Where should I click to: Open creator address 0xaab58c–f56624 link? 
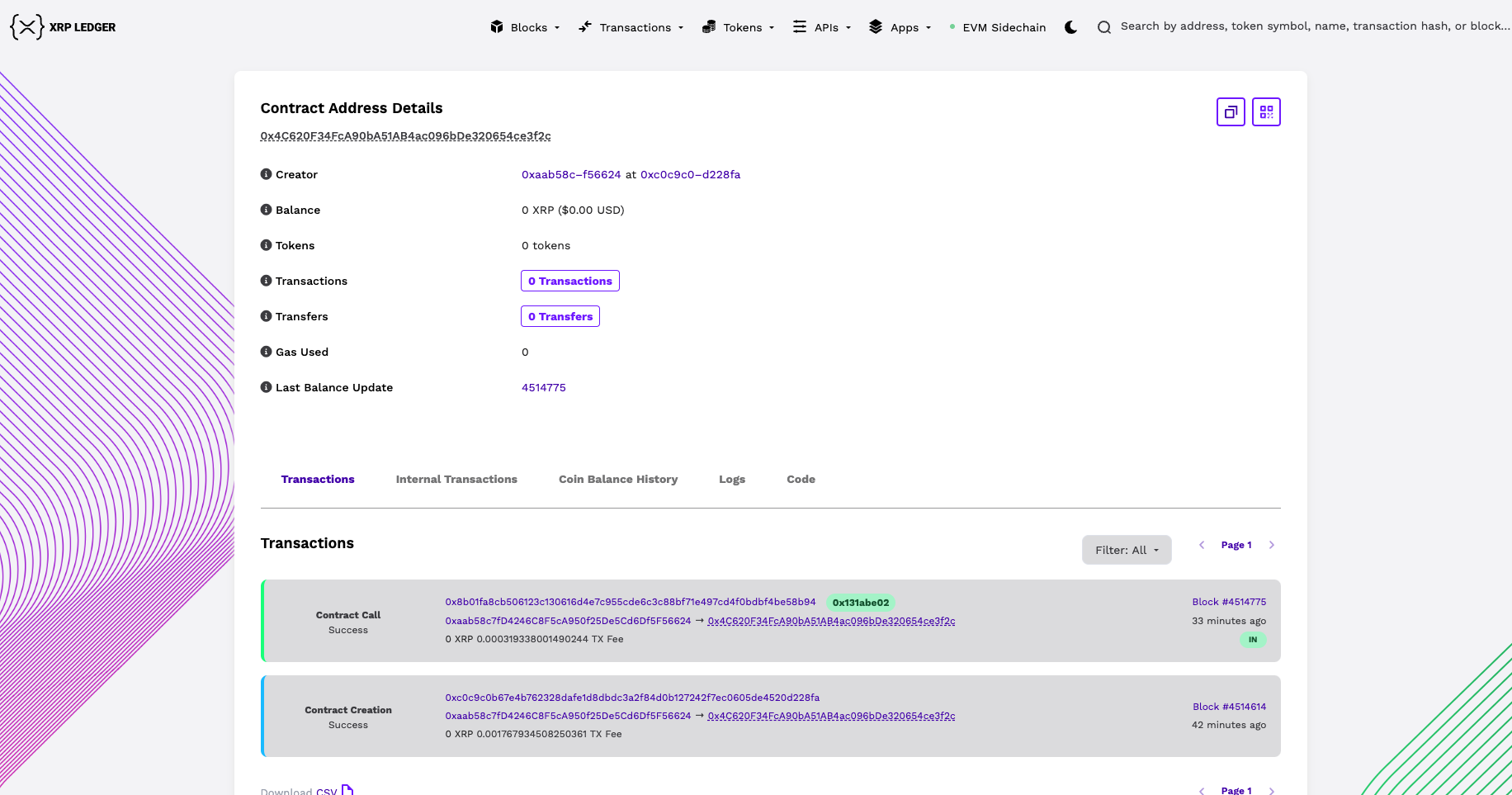[x=571, y=174]
